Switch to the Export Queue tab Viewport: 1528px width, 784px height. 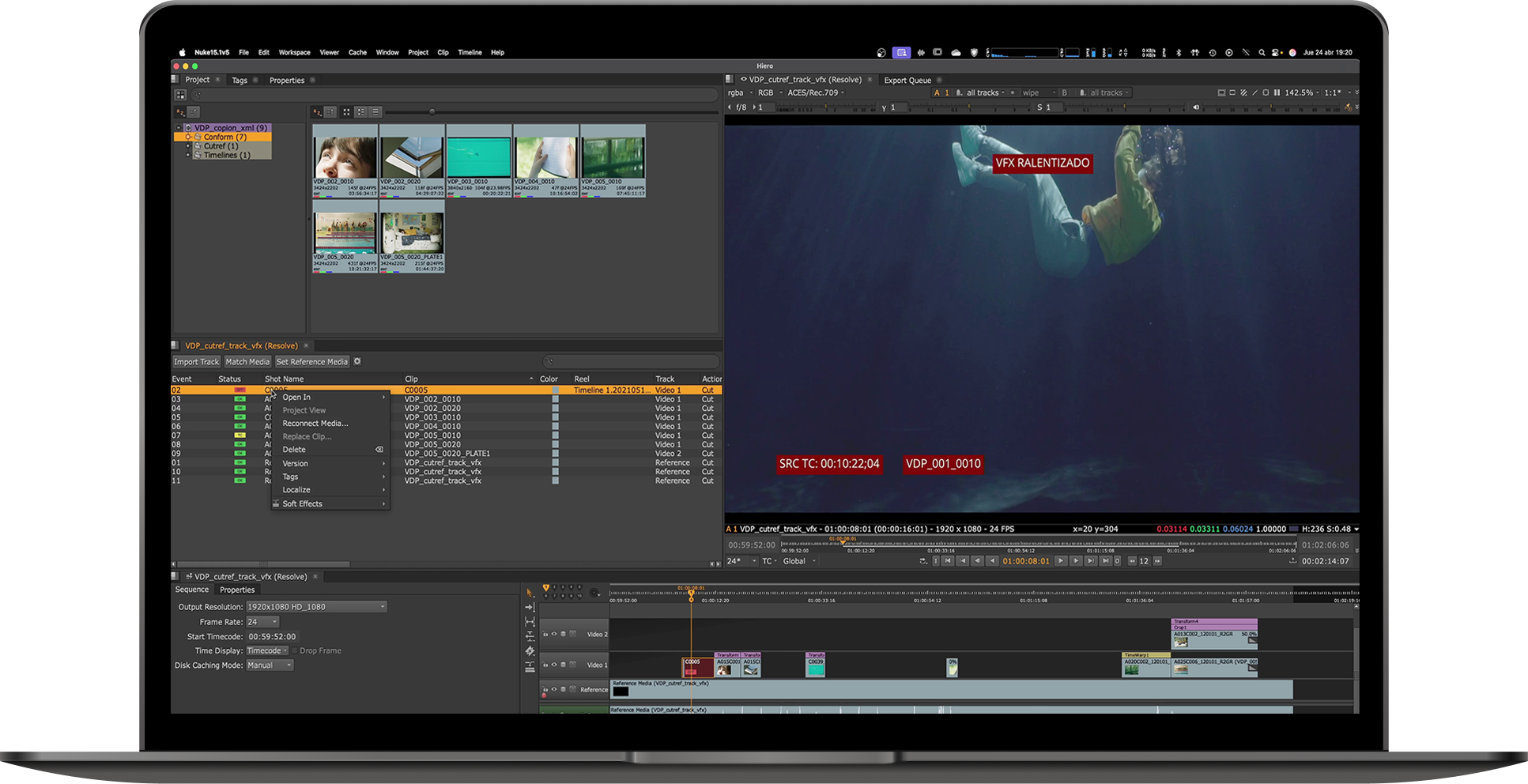[907, 80]
